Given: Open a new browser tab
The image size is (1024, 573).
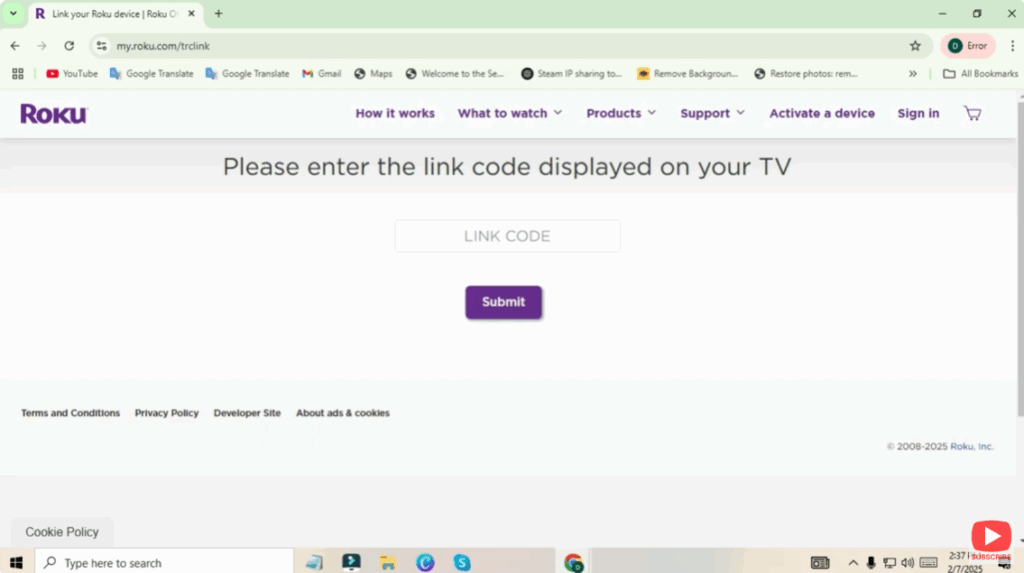Looking at the screenshot, I should pyautogui.click(x=219, y=14).
